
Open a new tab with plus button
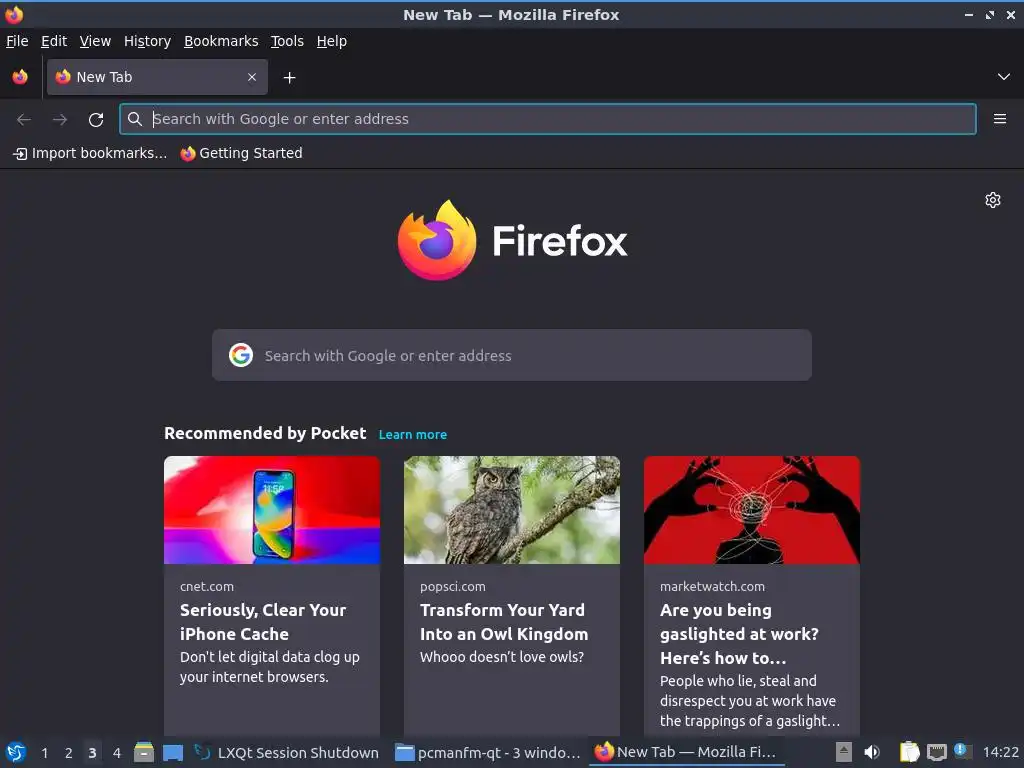click(x=289, y=78)
